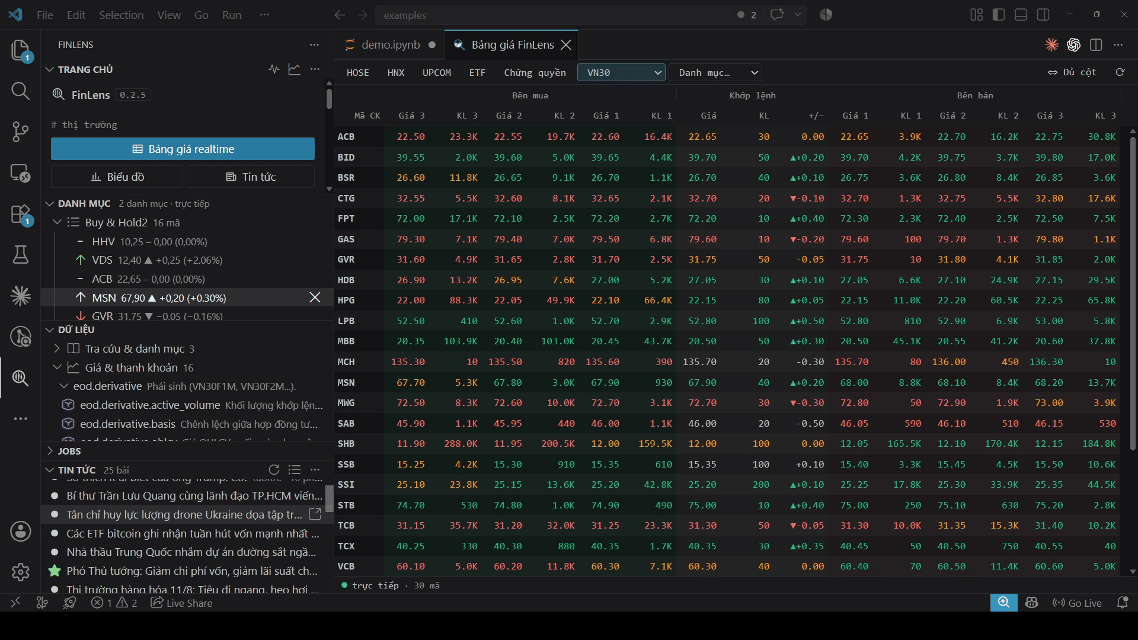Open Claude starburst icon in activity bar
This screenshot has width=1138, height=640.
point(20,295)
